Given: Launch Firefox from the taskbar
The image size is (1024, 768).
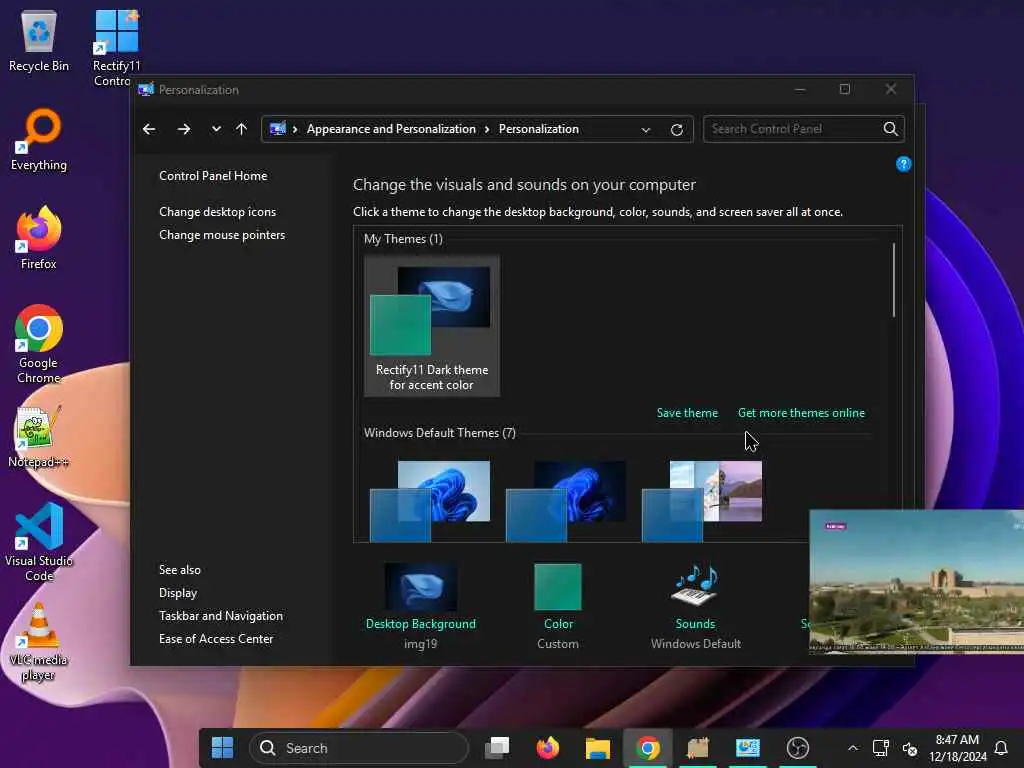Looking at the screenshot, I should click(547, 748).
